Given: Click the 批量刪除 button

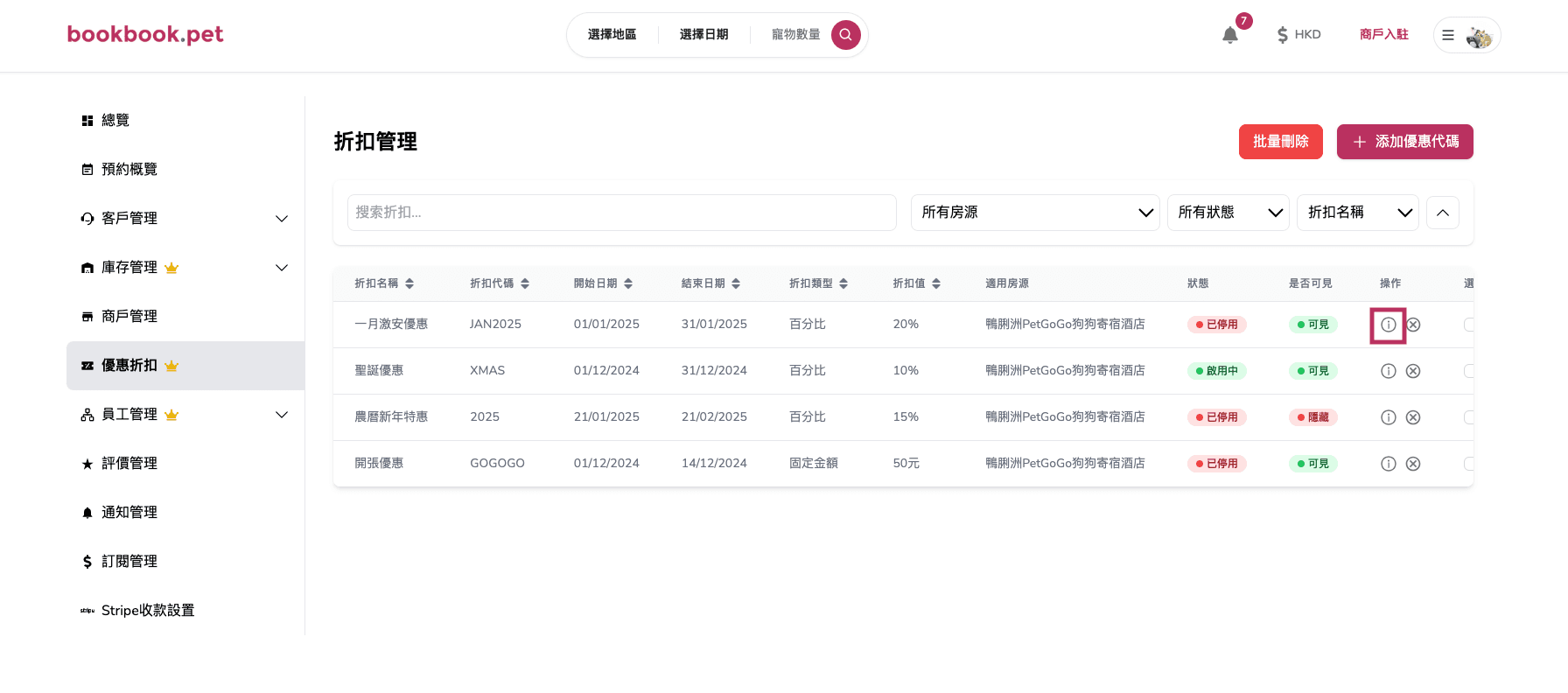Looking at the screenshot, I should pyautogui.click(x=1281, y=142).
